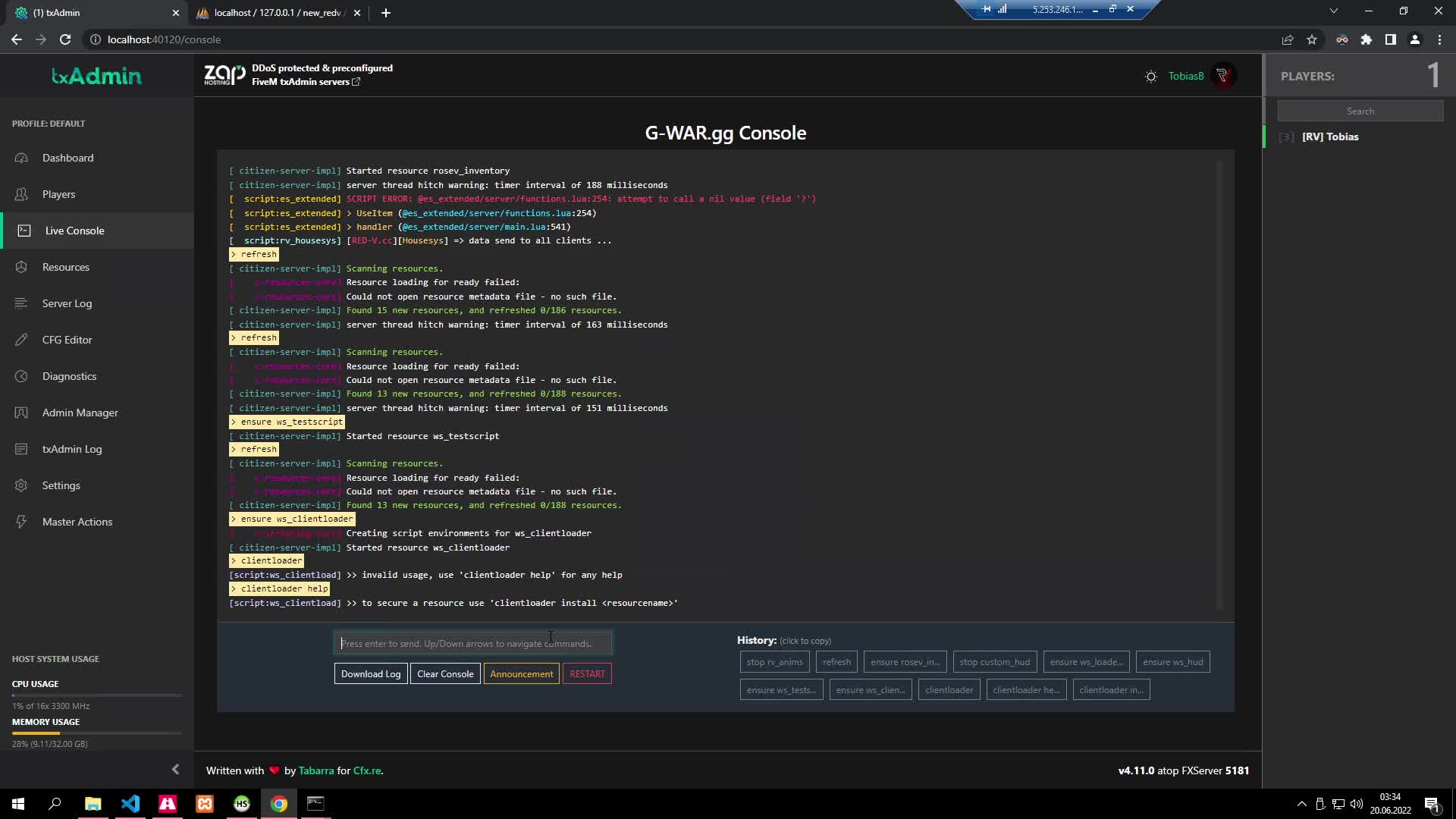The image size is (1456, 819).
Task: Launch Visual Studio Code from the taskbar
Action: pos(130,803)
